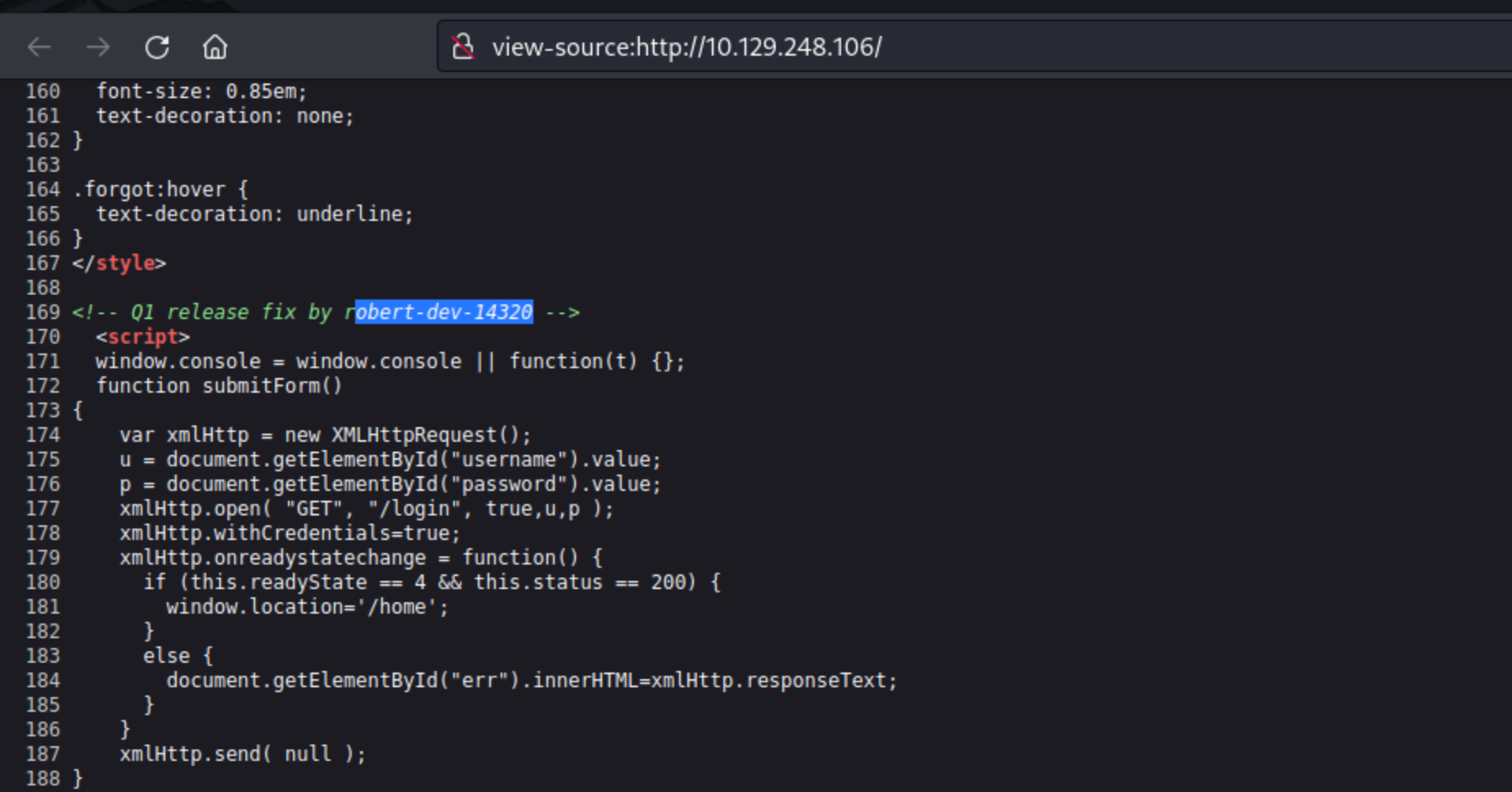Click the font-size: 0.85em declaration
The height and width of the screenshot is (792, 1512).
(201, 91)
